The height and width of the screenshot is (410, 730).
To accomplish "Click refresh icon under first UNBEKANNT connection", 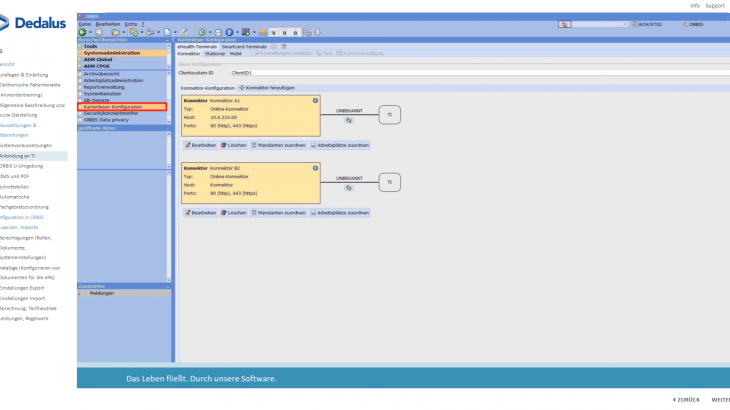I will (x=348, y=120).
